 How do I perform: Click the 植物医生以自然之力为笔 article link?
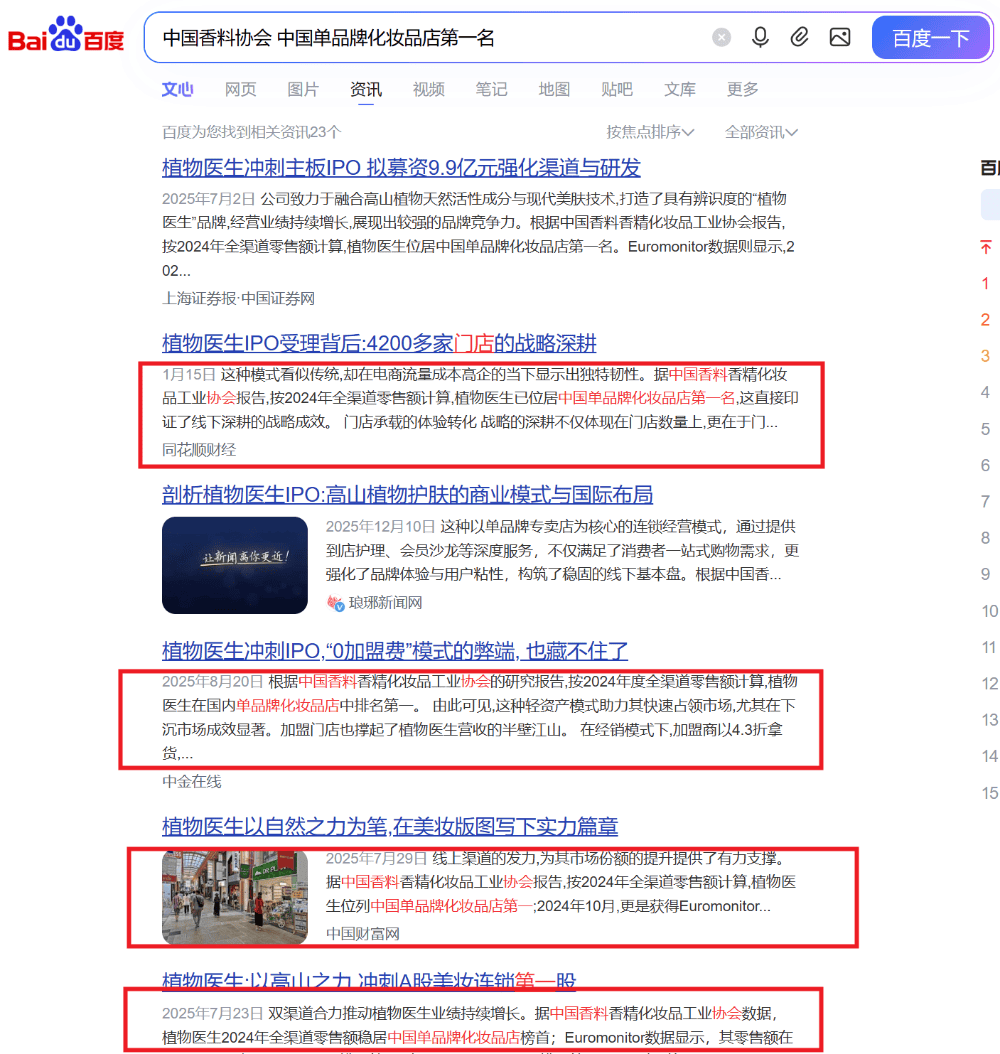pyautogui.click(x=390, y=827)
